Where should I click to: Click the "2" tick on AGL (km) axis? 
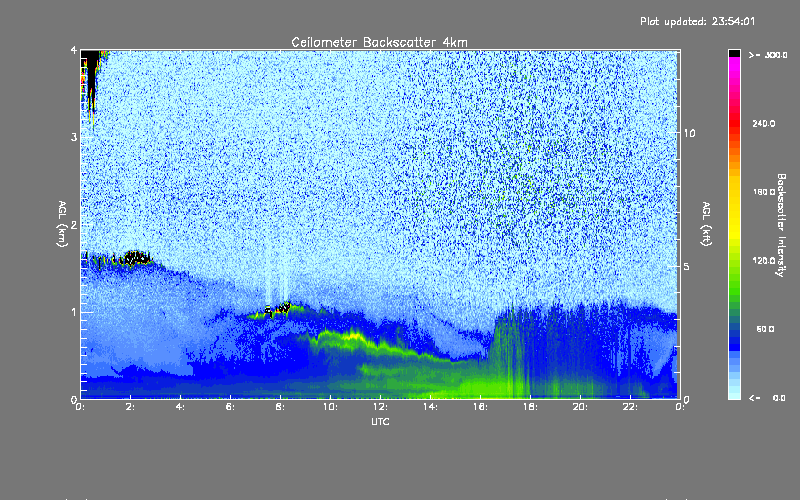tap(74, 224)
